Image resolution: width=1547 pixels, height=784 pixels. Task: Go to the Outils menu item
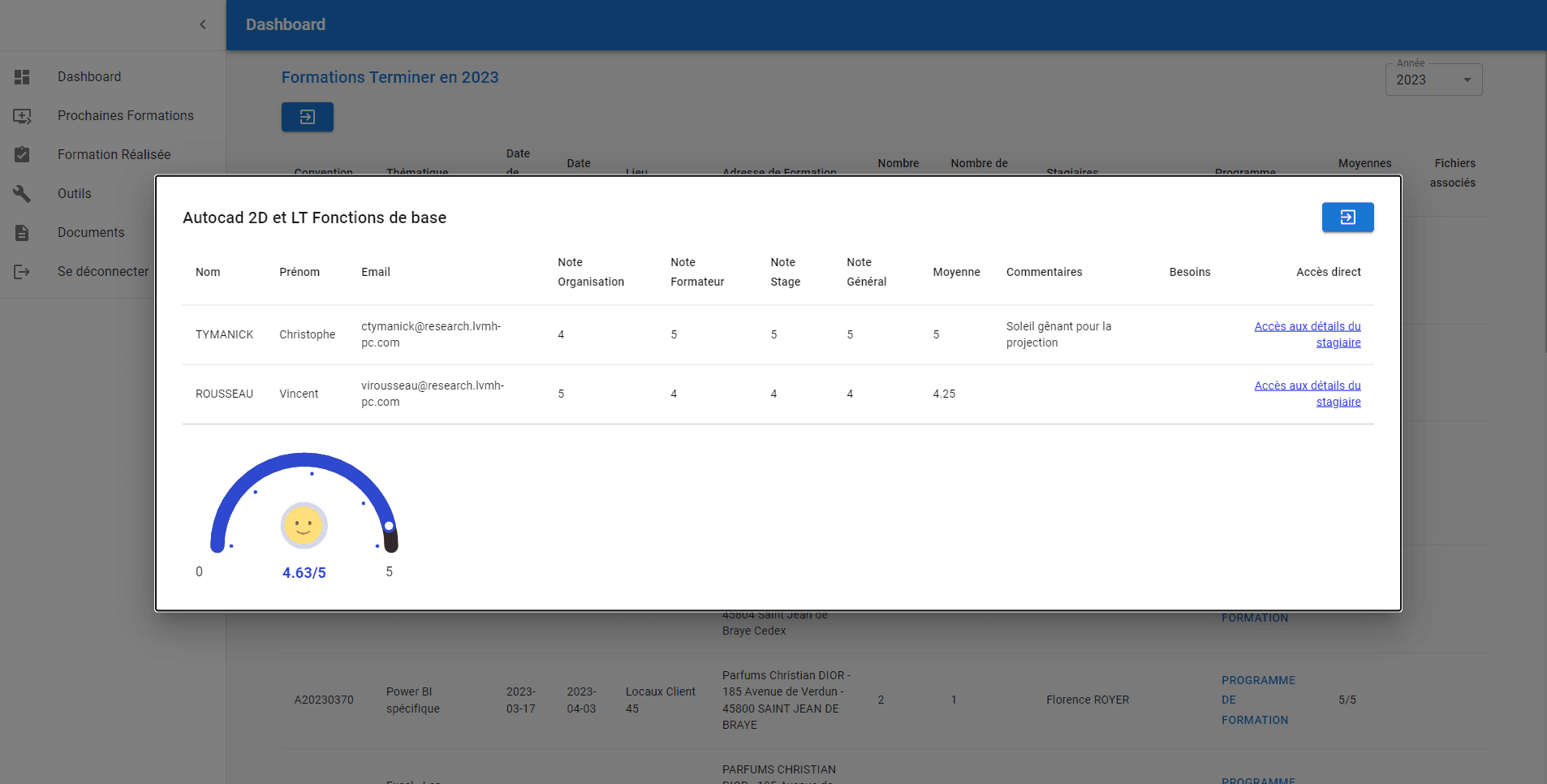[75, 194]
